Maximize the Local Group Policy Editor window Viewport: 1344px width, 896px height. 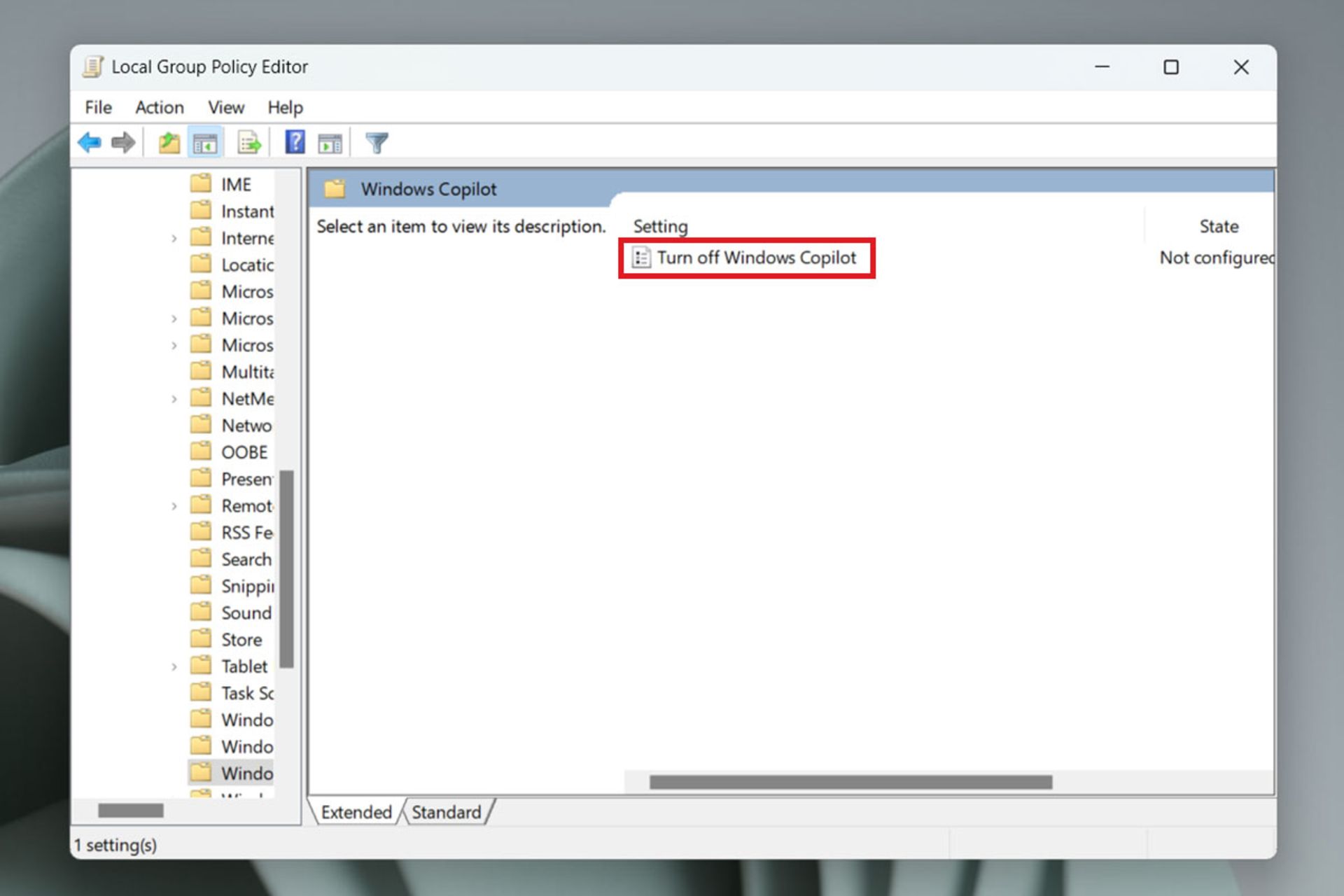(1171, 67)
